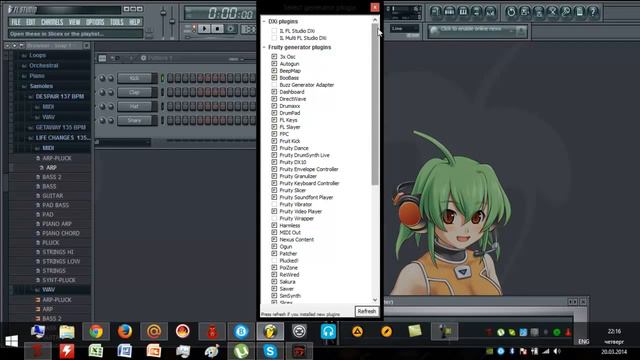Click the FL Studio taskbar icon

pos(270,331)
